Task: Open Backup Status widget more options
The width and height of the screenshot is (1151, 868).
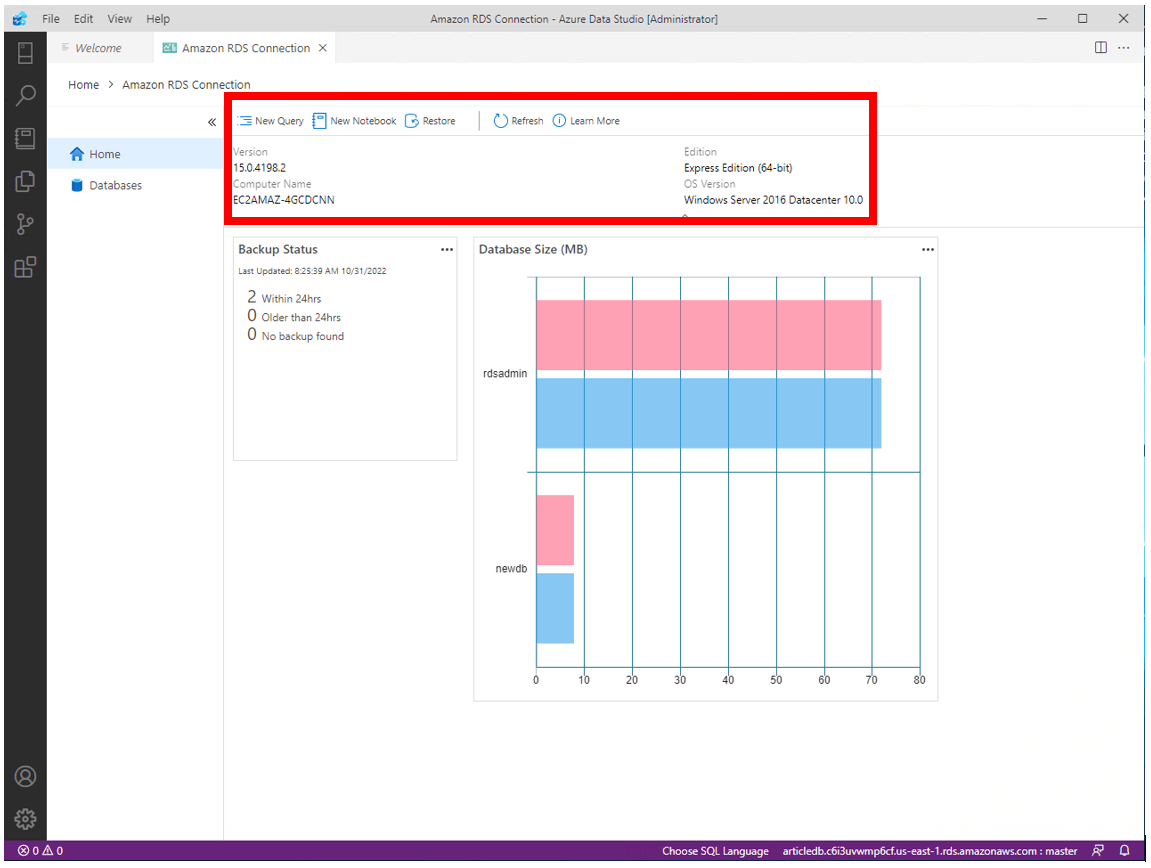Action: tap(446, 250)
